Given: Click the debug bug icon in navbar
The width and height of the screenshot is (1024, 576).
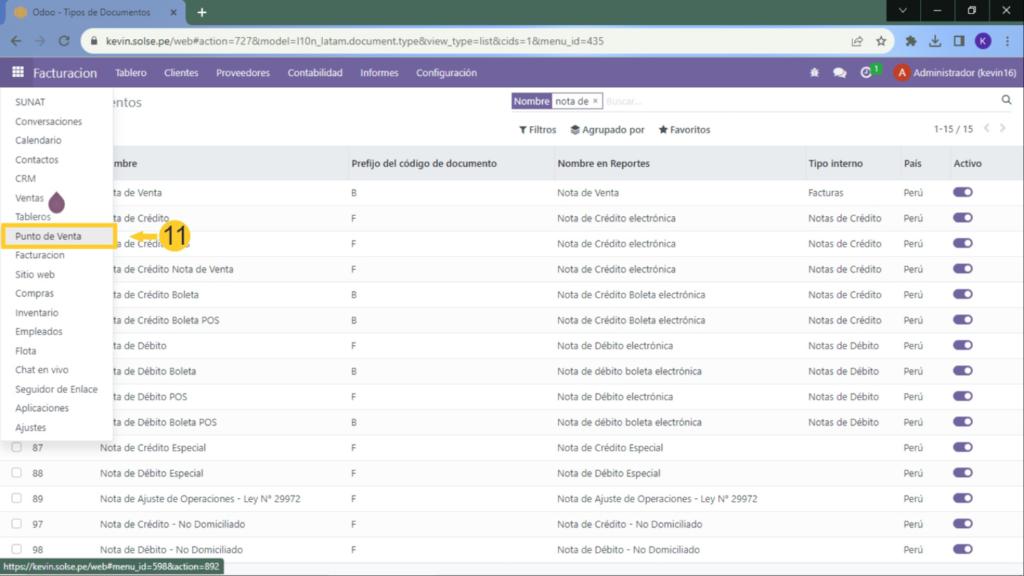Looking at the screenshot, I should point(814,73).
